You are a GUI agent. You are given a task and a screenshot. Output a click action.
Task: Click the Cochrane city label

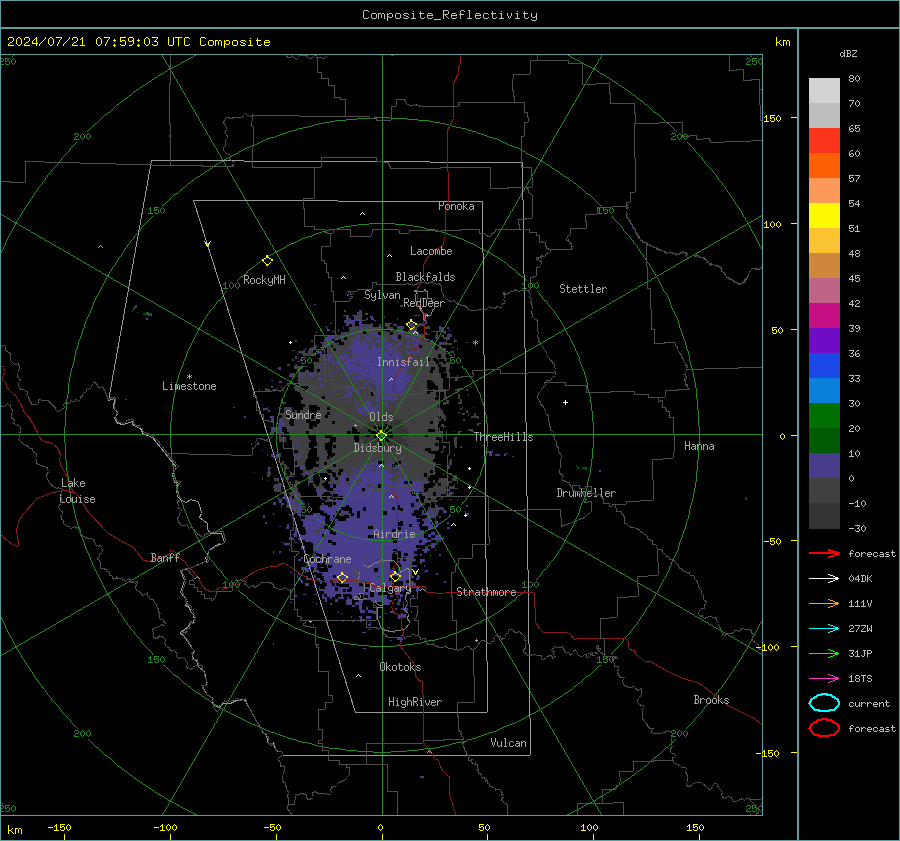(327, 559)
